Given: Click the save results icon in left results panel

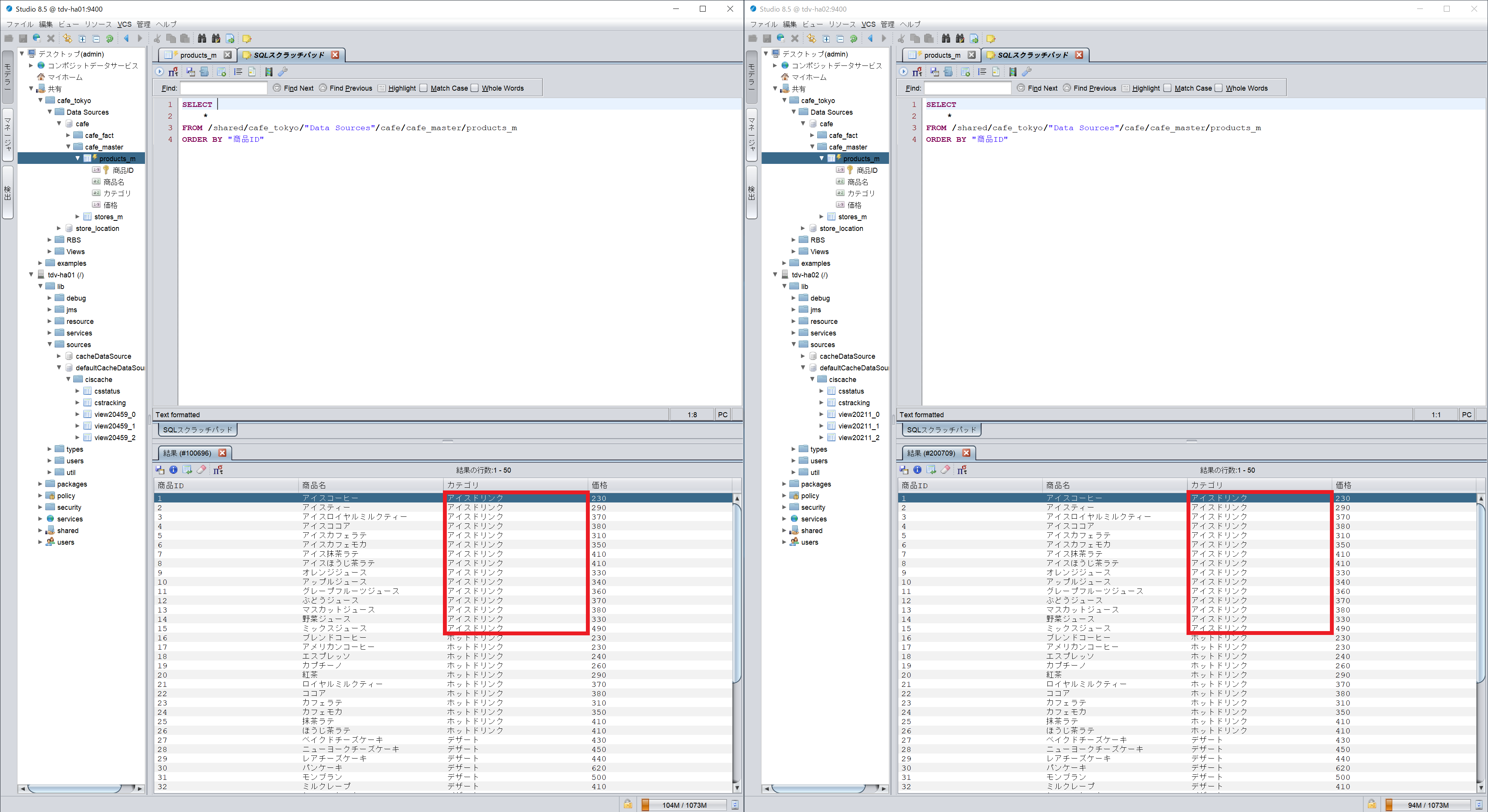Looking at the screenshot, I should point(160,470).
